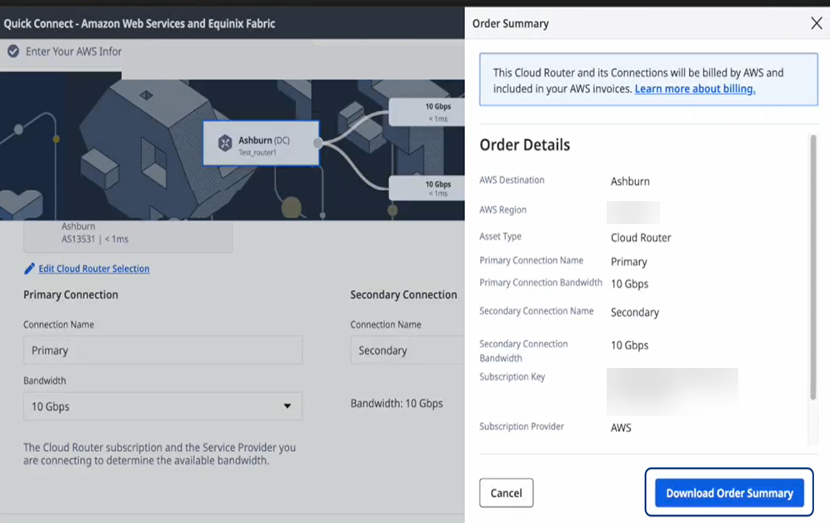Open Edit Cloud Router Selection link
Viewport: 830px width, 524px height.
(x=93, y=269)
